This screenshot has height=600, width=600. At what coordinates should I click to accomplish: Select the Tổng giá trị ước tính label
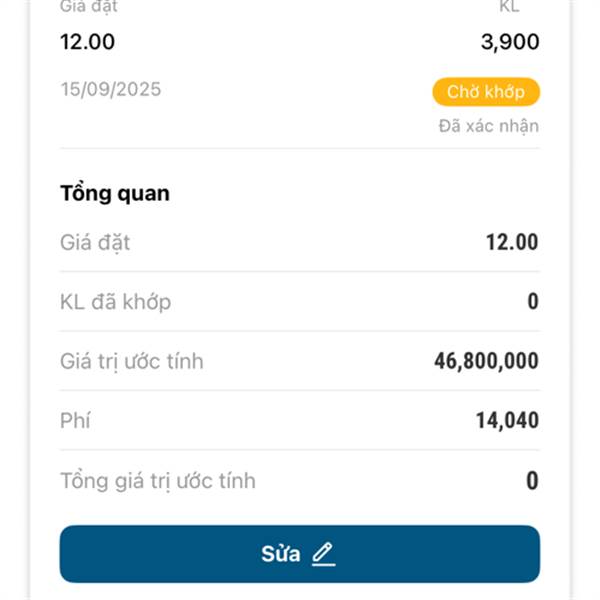157,481
